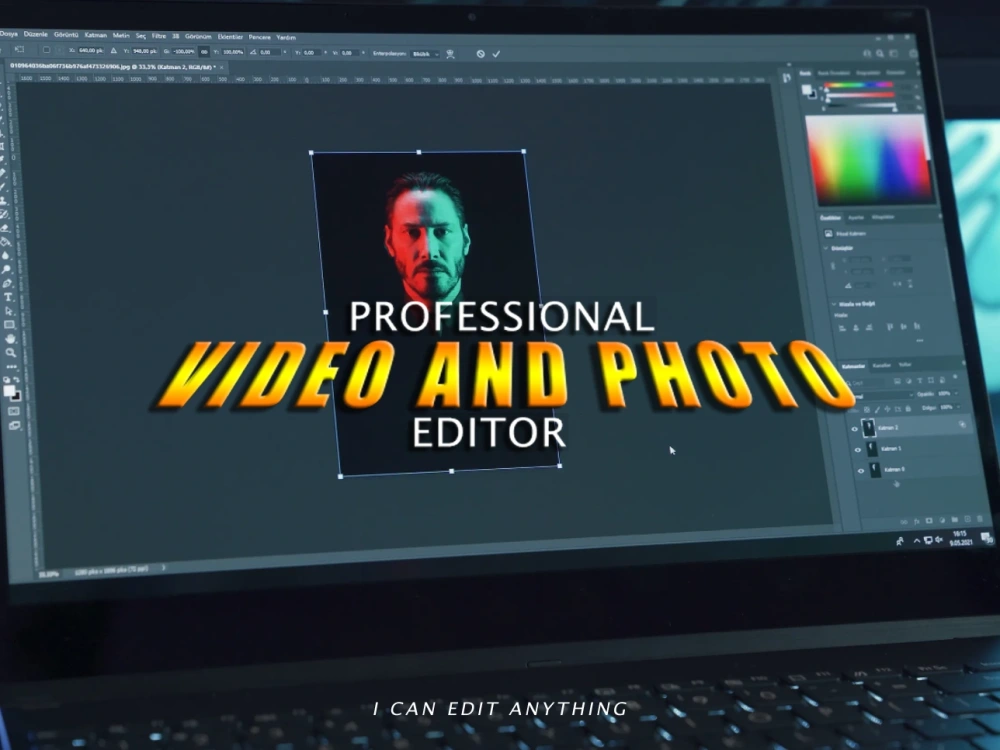
Task: Click the foreground color swatch in Color panel
Action: [807, 89]
